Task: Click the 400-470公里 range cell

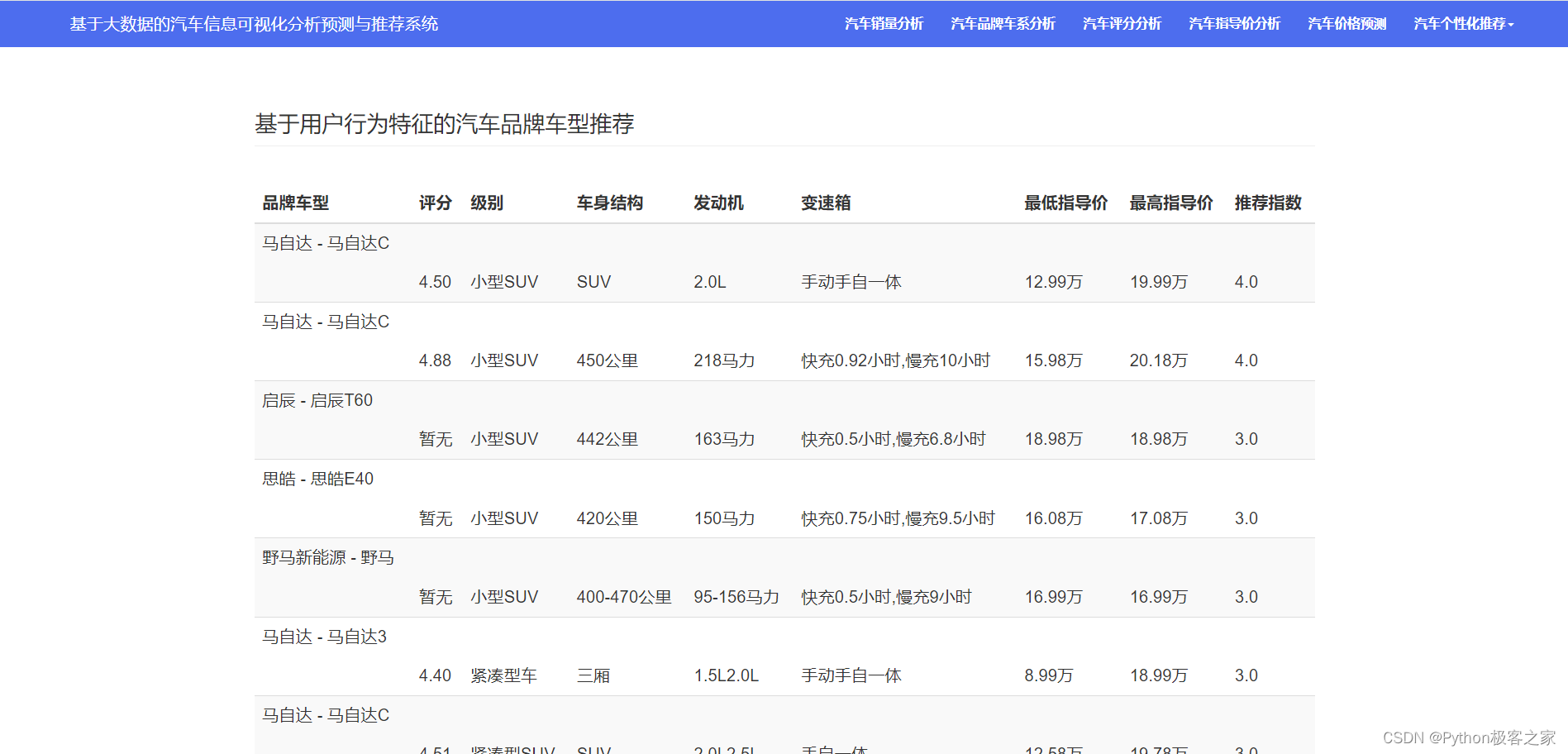Action: [624, 597]
